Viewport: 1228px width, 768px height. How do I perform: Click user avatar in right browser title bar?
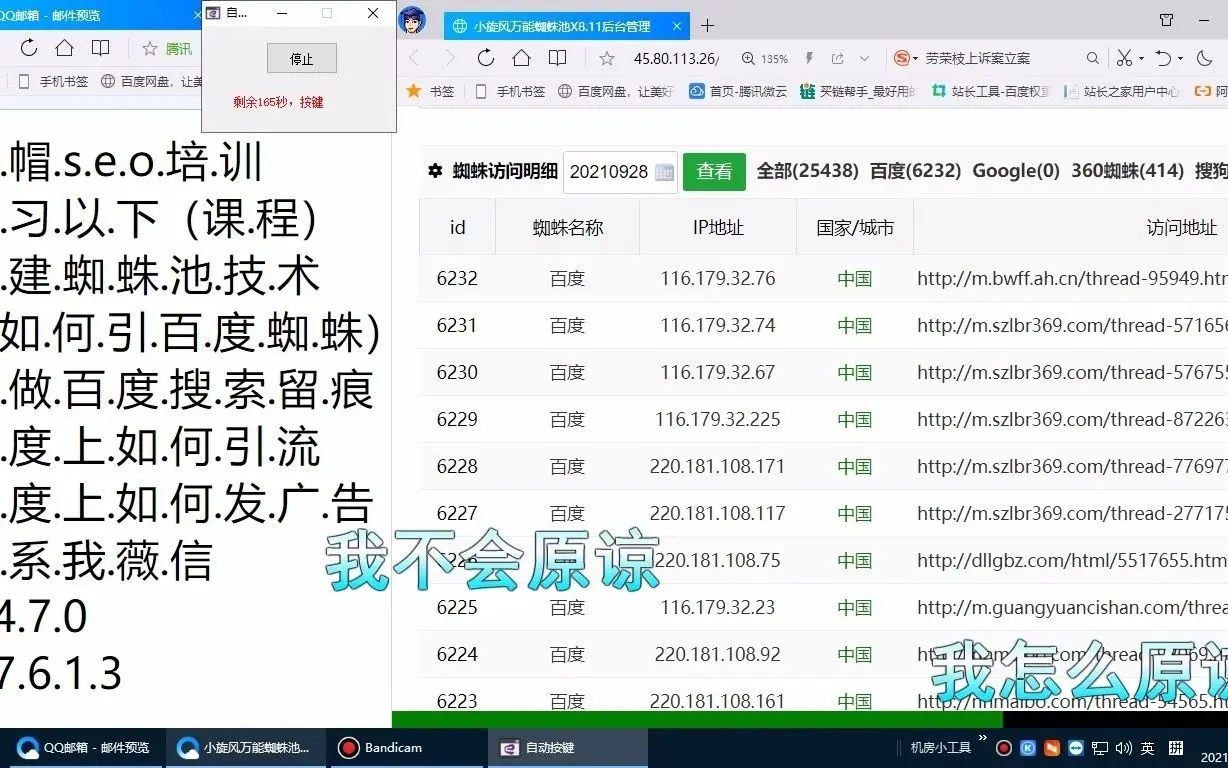click(x=412, y=20)
